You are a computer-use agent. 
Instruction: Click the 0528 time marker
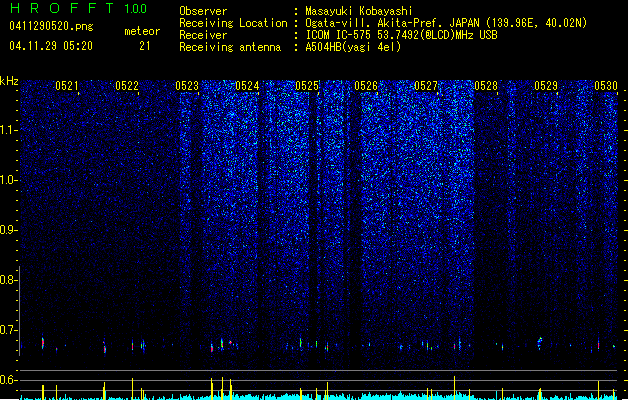coord(486,86)
